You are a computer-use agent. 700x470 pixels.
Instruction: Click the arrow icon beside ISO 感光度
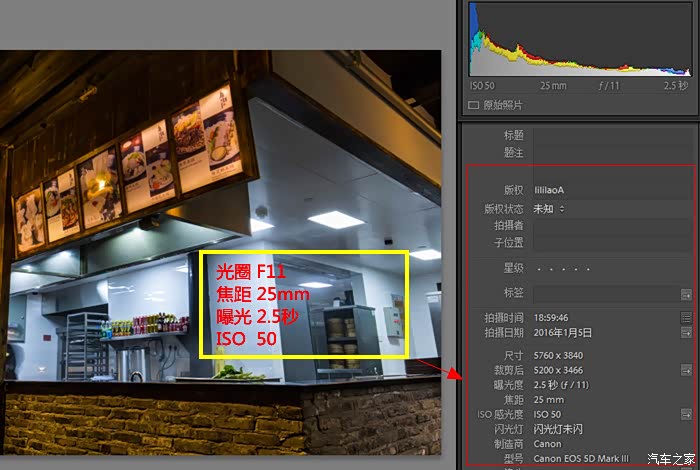pyautogui.click(x=686, y=414)
